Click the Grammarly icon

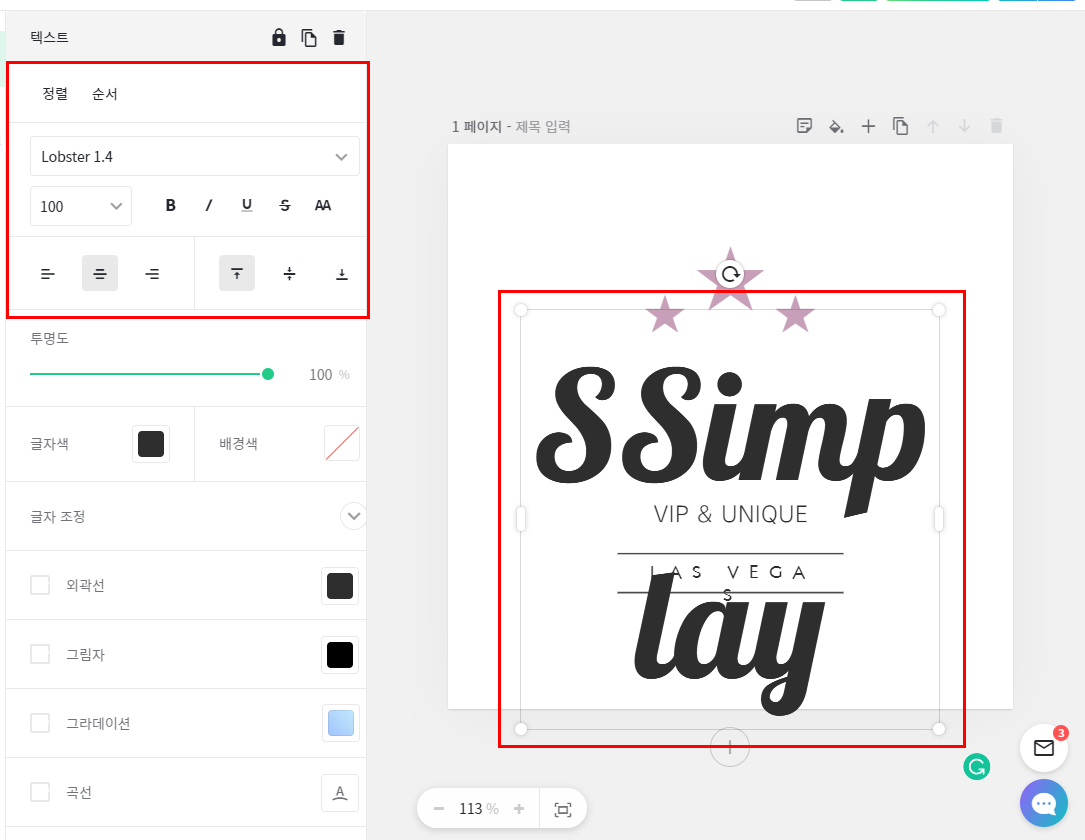[976, 767]
